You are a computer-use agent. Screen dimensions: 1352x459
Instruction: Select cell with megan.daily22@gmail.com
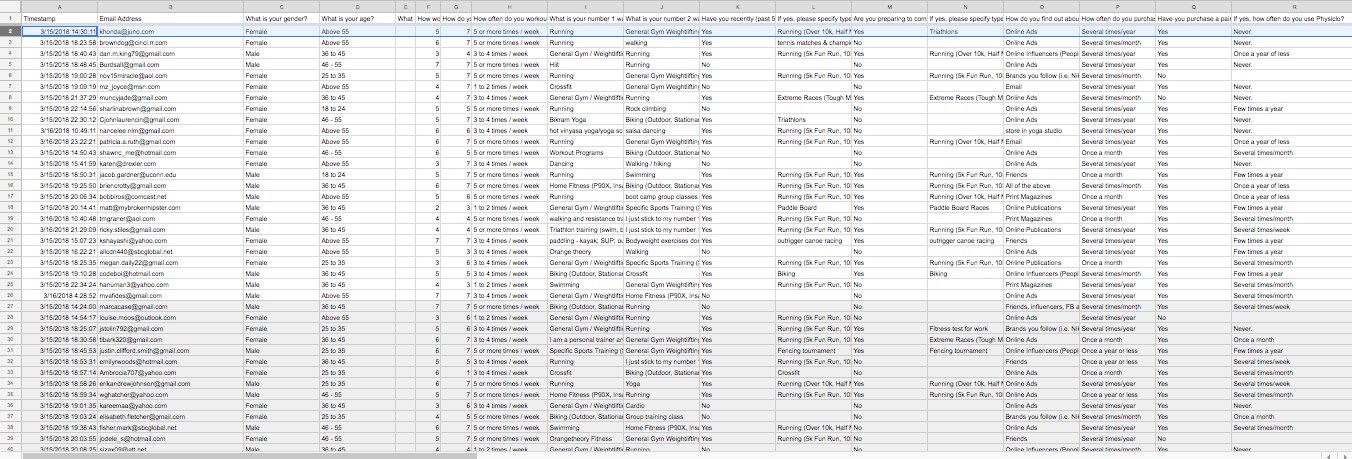click(169, 263)
